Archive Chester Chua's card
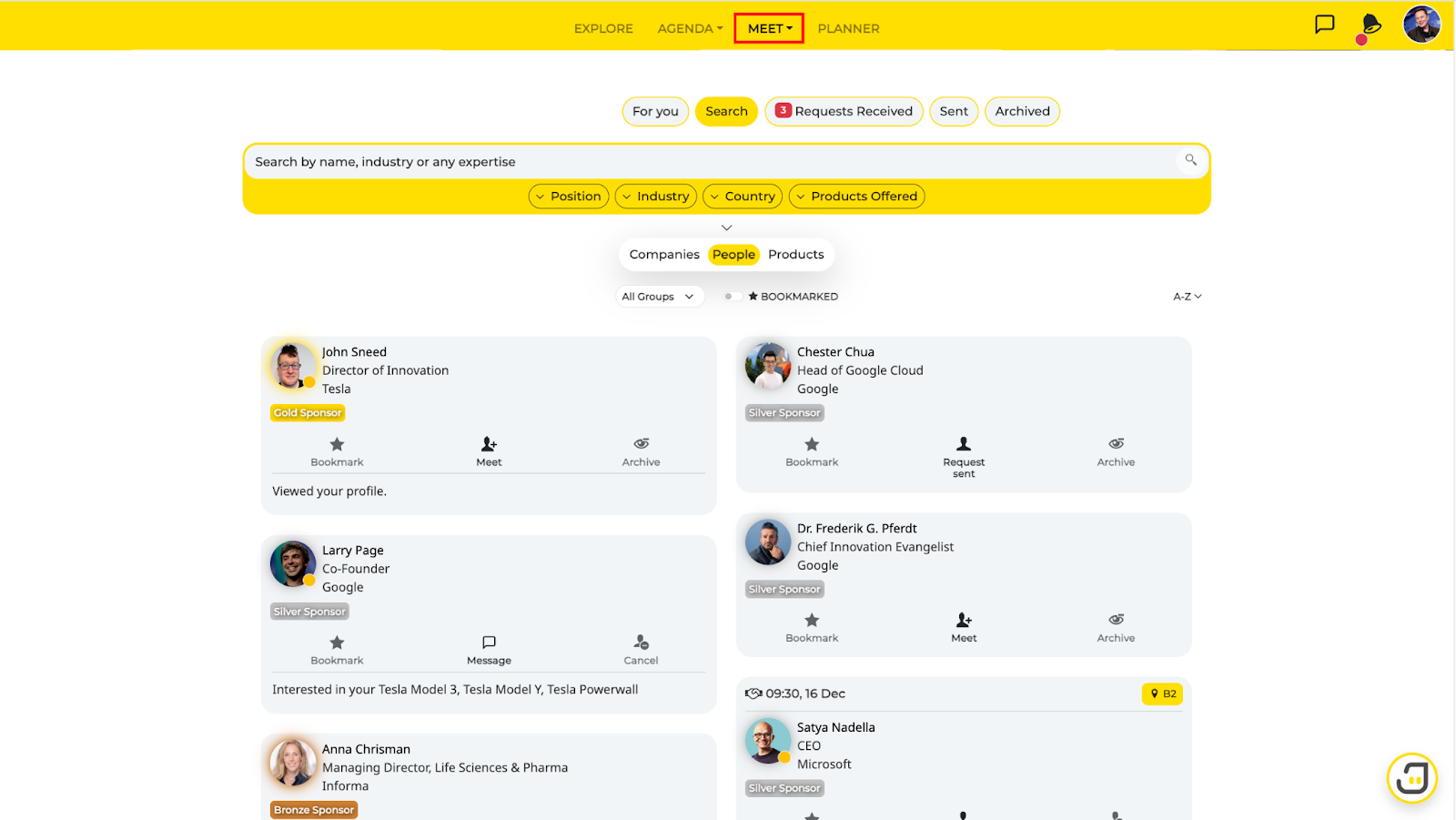Viewport: 1456px width, 820px height. tap(1116, 450)
